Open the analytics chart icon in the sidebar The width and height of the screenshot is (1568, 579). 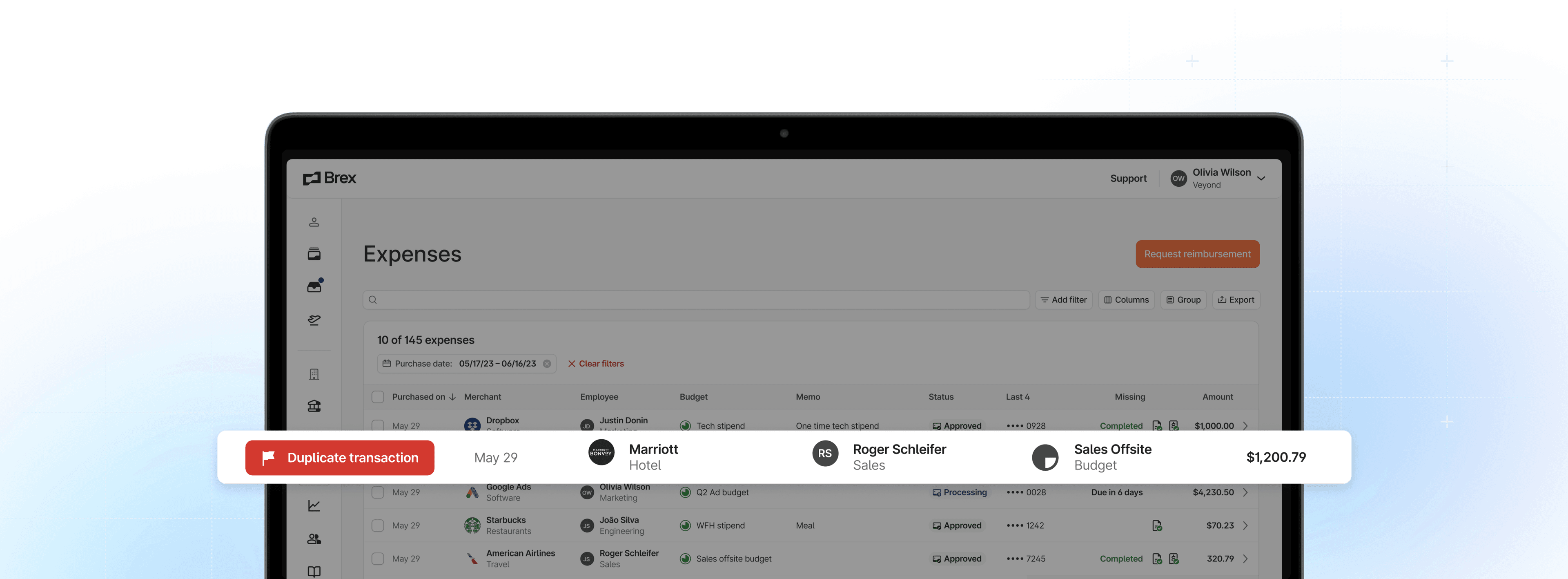coord(314,505)
